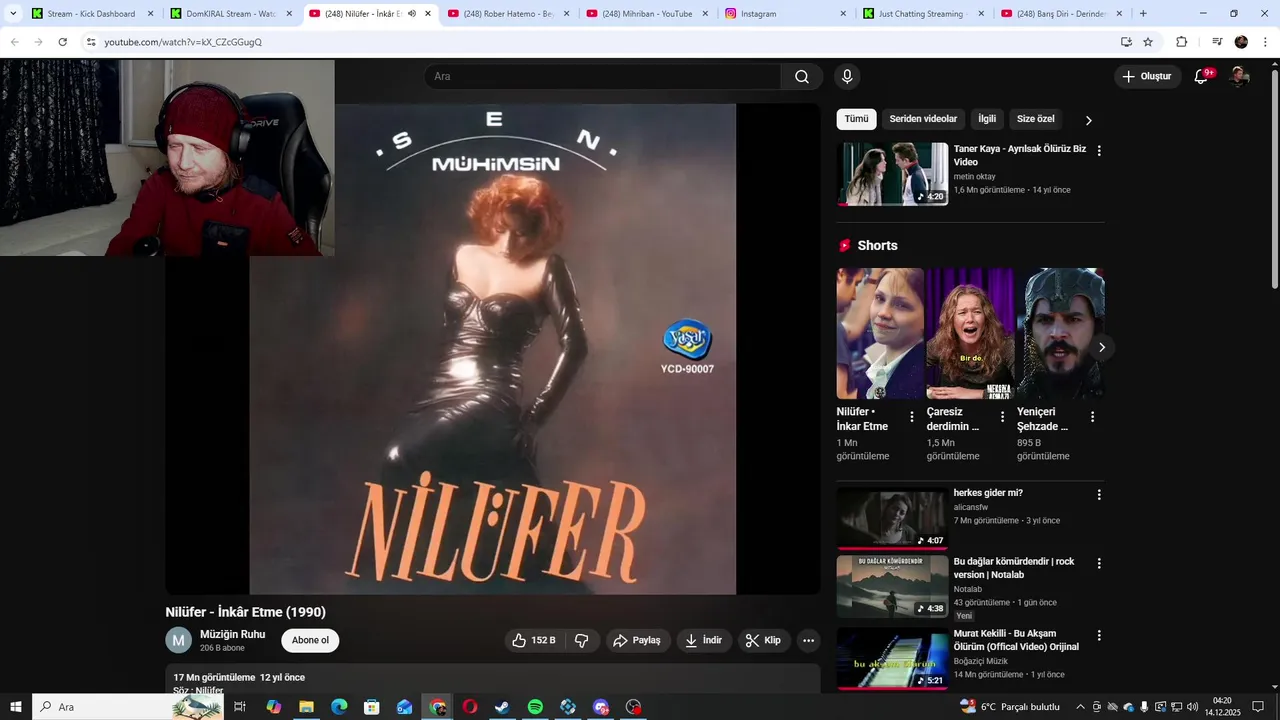Open options for Nilüfer • İnkar Etme short

(x=911, y=417)
